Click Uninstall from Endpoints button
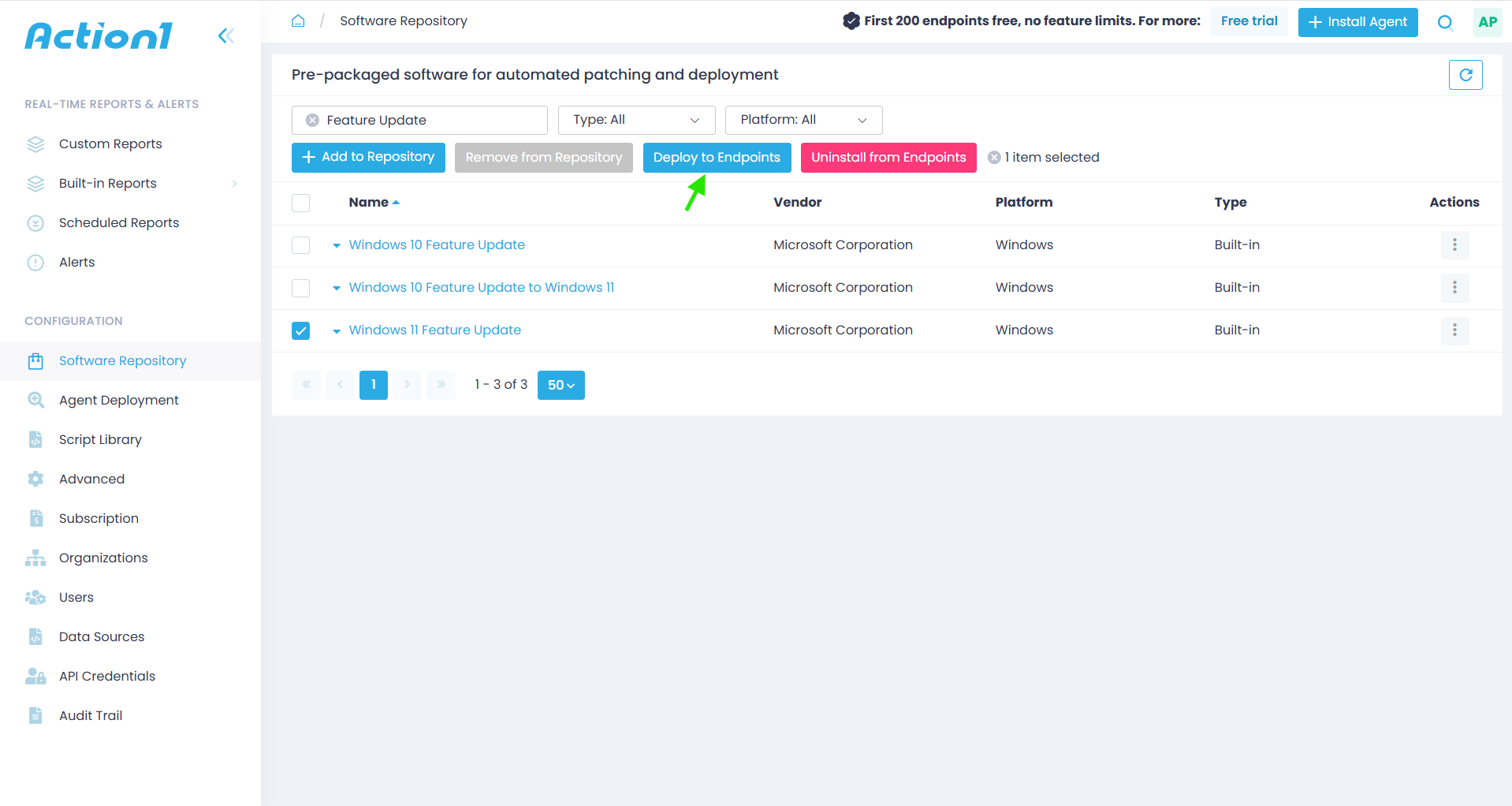 888,157
